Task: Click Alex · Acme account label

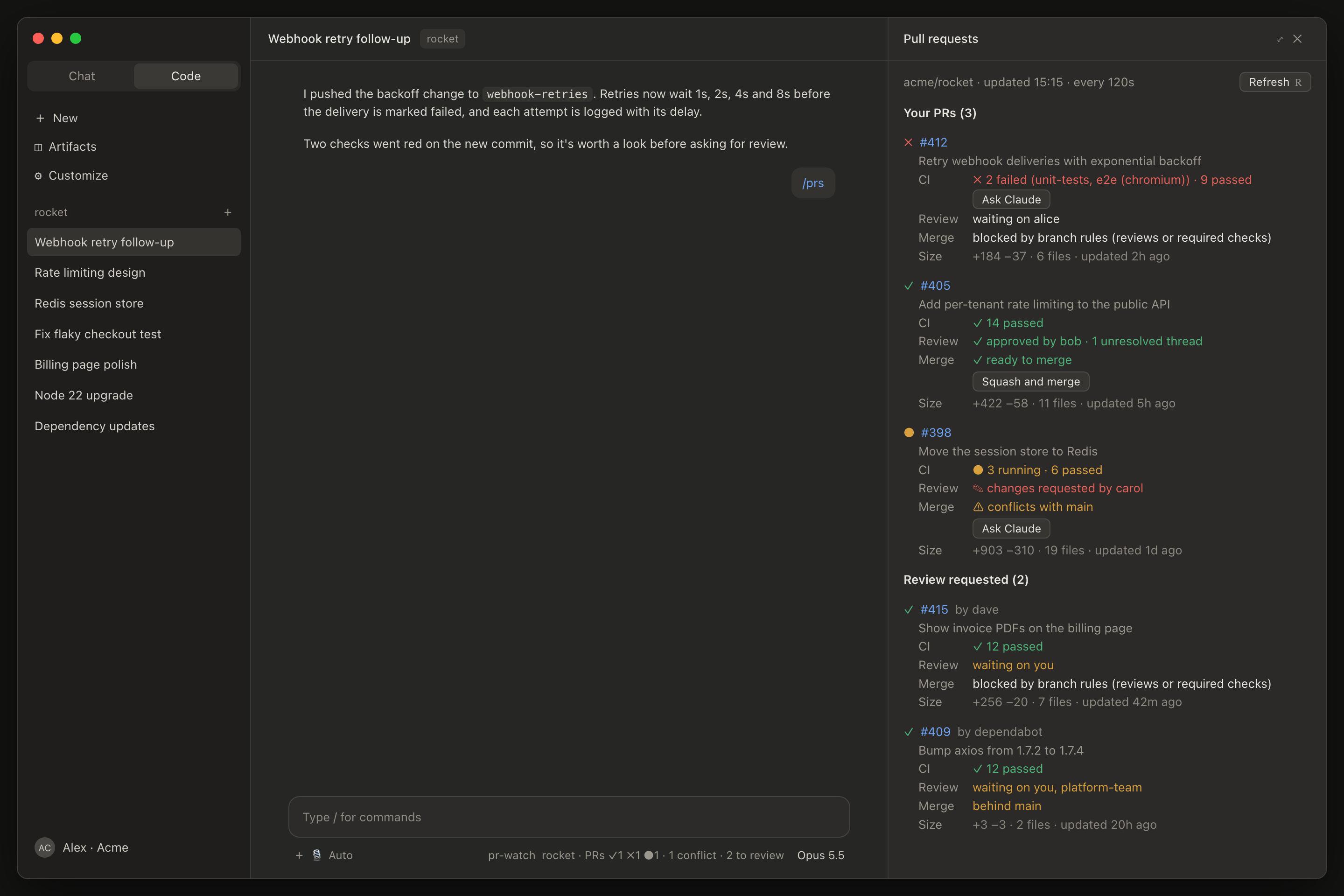Action: 95,847
